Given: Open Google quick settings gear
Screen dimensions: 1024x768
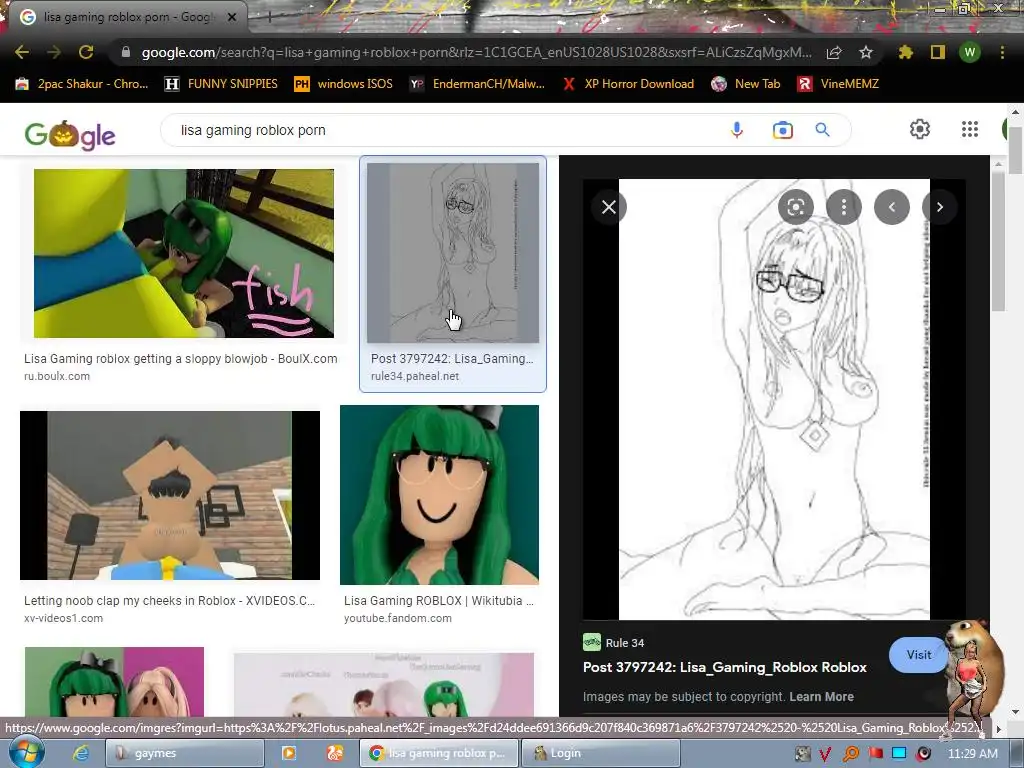Looking at the screenshot, I should click(920, 129).
